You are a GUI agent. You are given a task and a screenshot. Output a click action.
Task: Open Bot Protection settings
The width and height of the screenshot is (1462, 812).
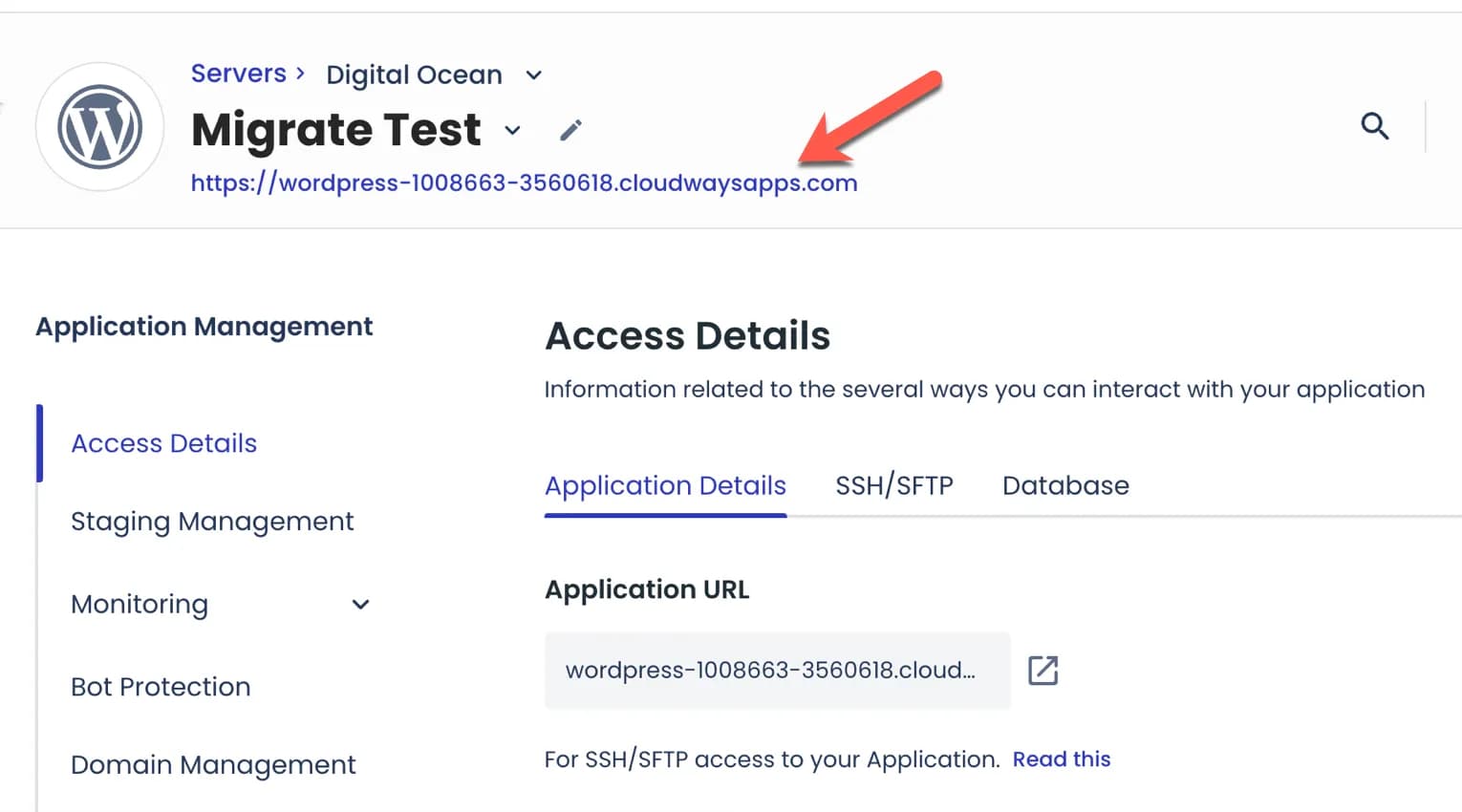tap(160, 686)
